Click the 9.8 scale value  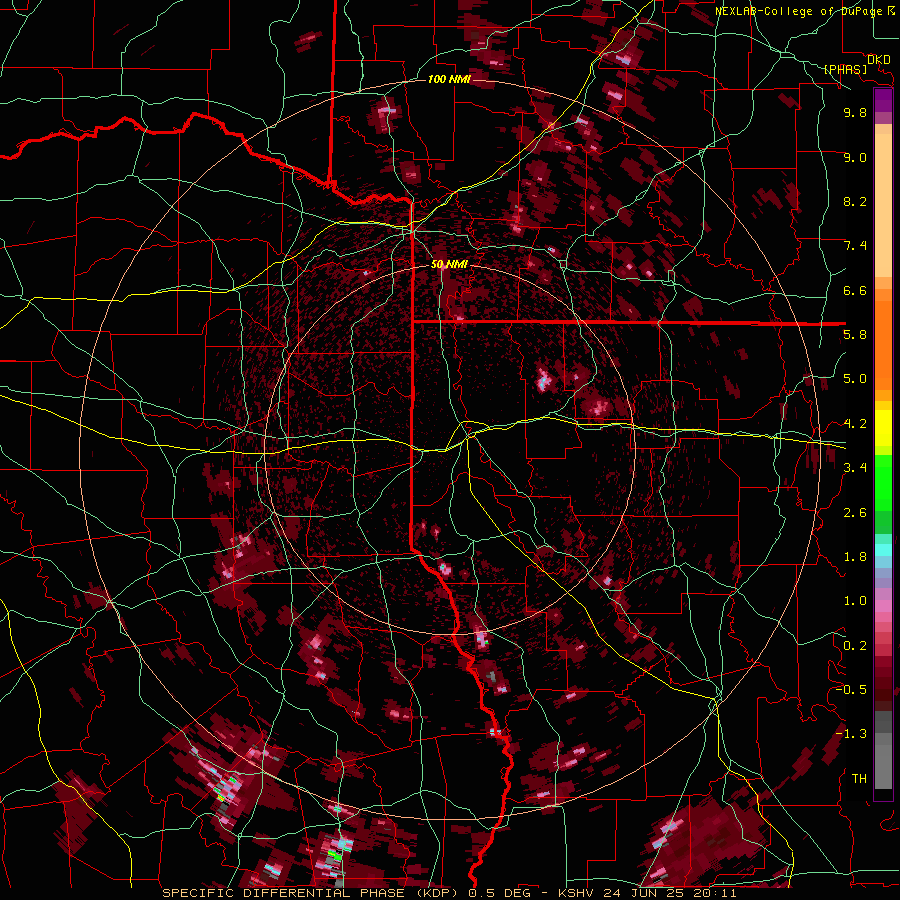[855, 112]
